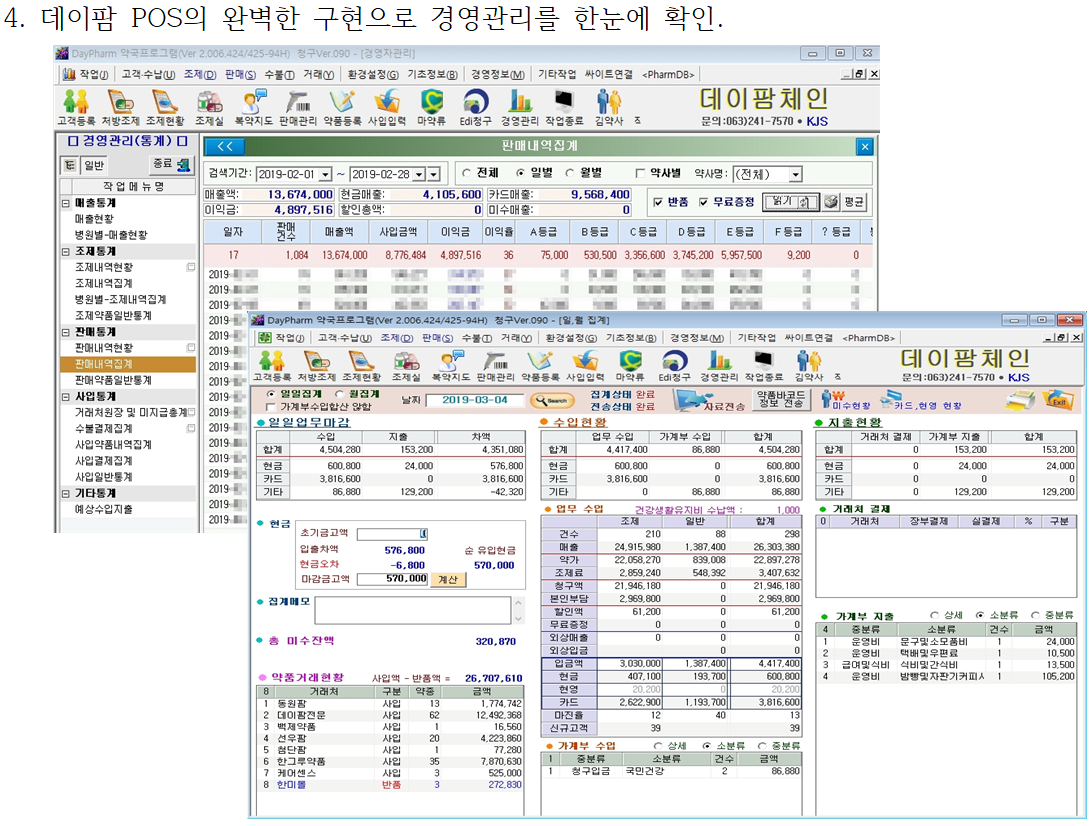
Task: Open 카드,현영 현황 in 일,월 집계 window
Action: click(x=921, y=401)
